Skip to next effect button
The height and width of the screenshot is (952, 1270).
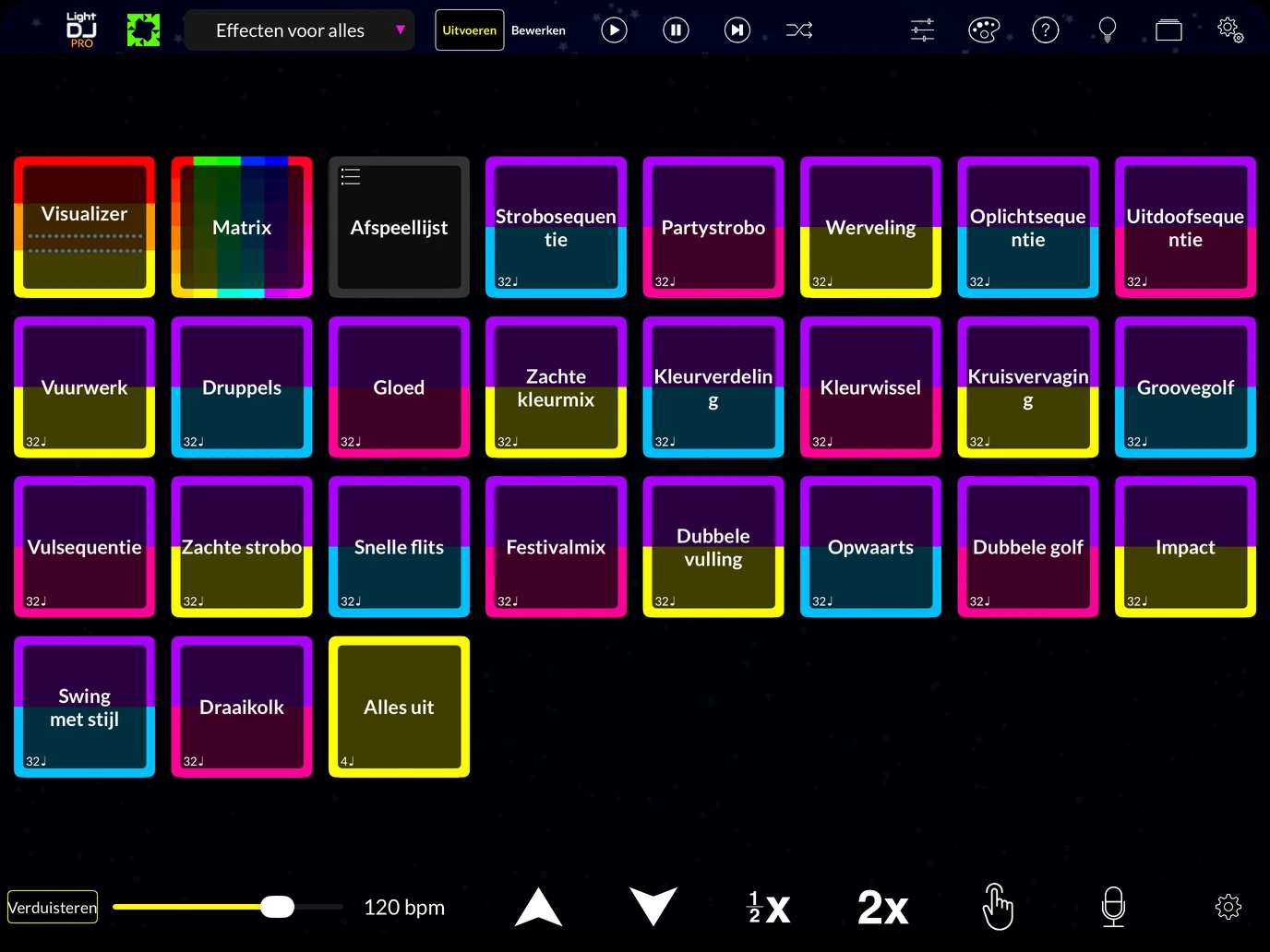pyautogui.click(x=737, y=30)
